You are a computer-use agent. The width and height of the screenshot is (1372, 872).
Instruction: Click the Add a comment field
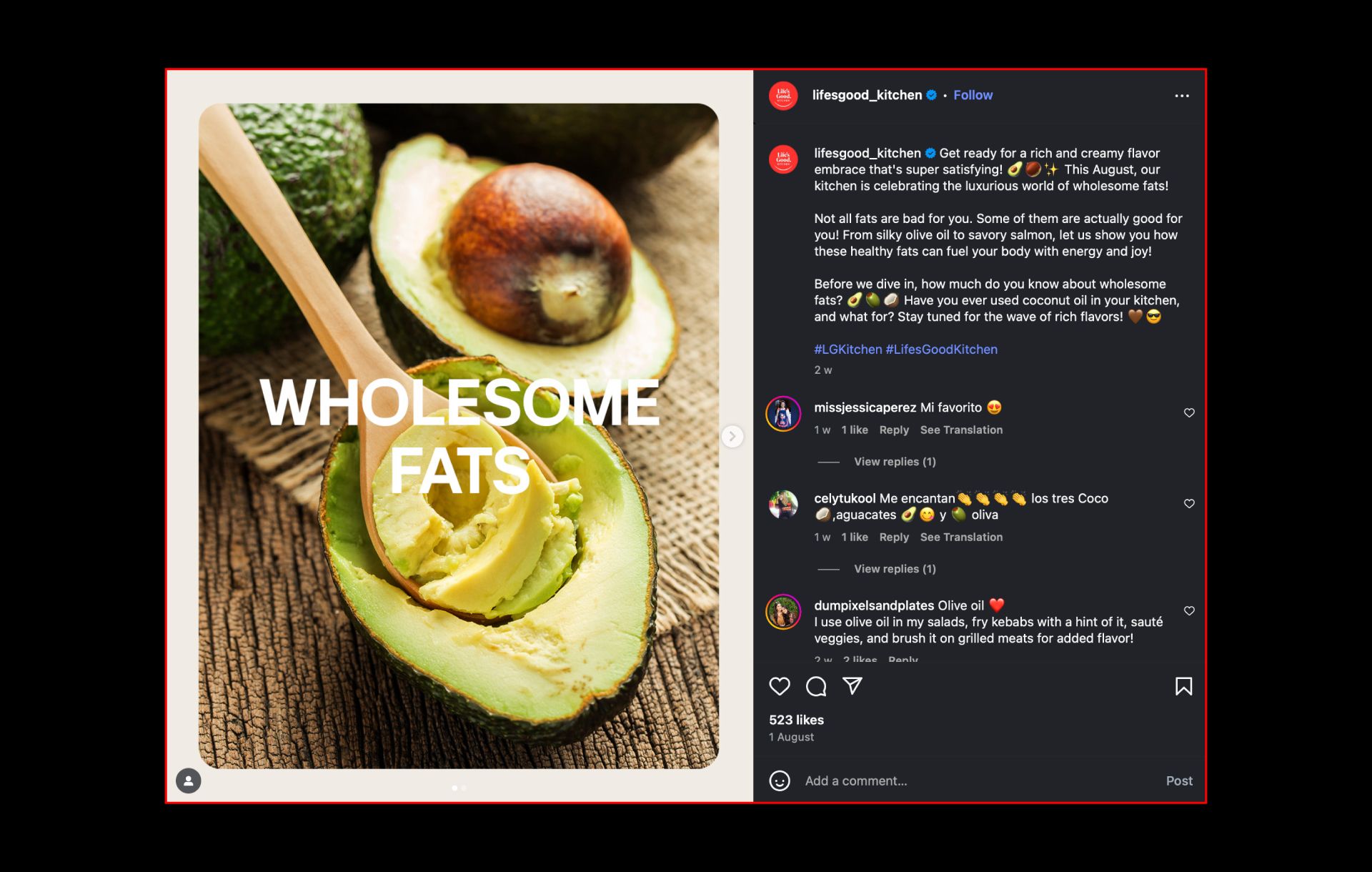coord(979,781)
